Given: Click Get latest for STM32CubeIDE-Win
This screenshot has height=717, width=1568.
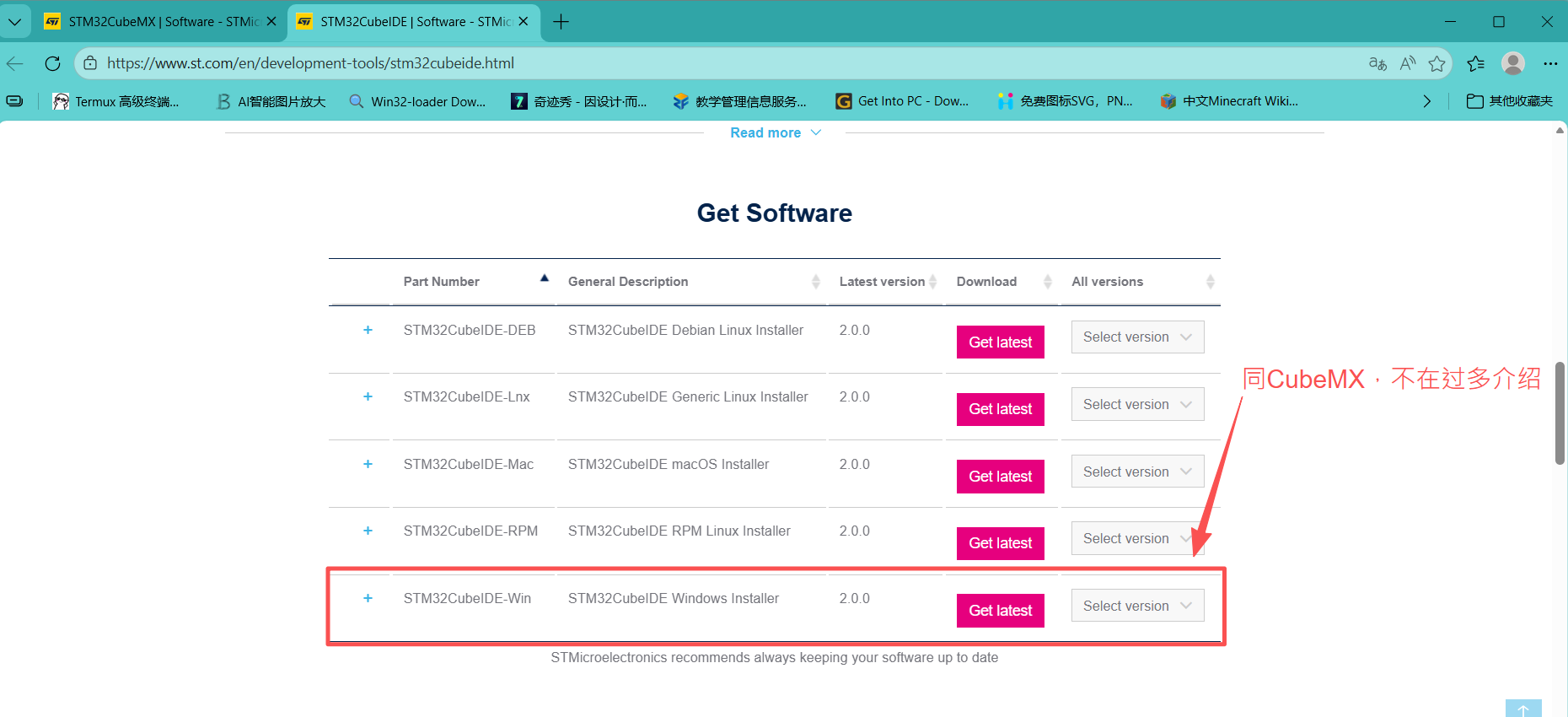Looking at the screenshot, I should pyautogui.click(x=1000, y=611).
